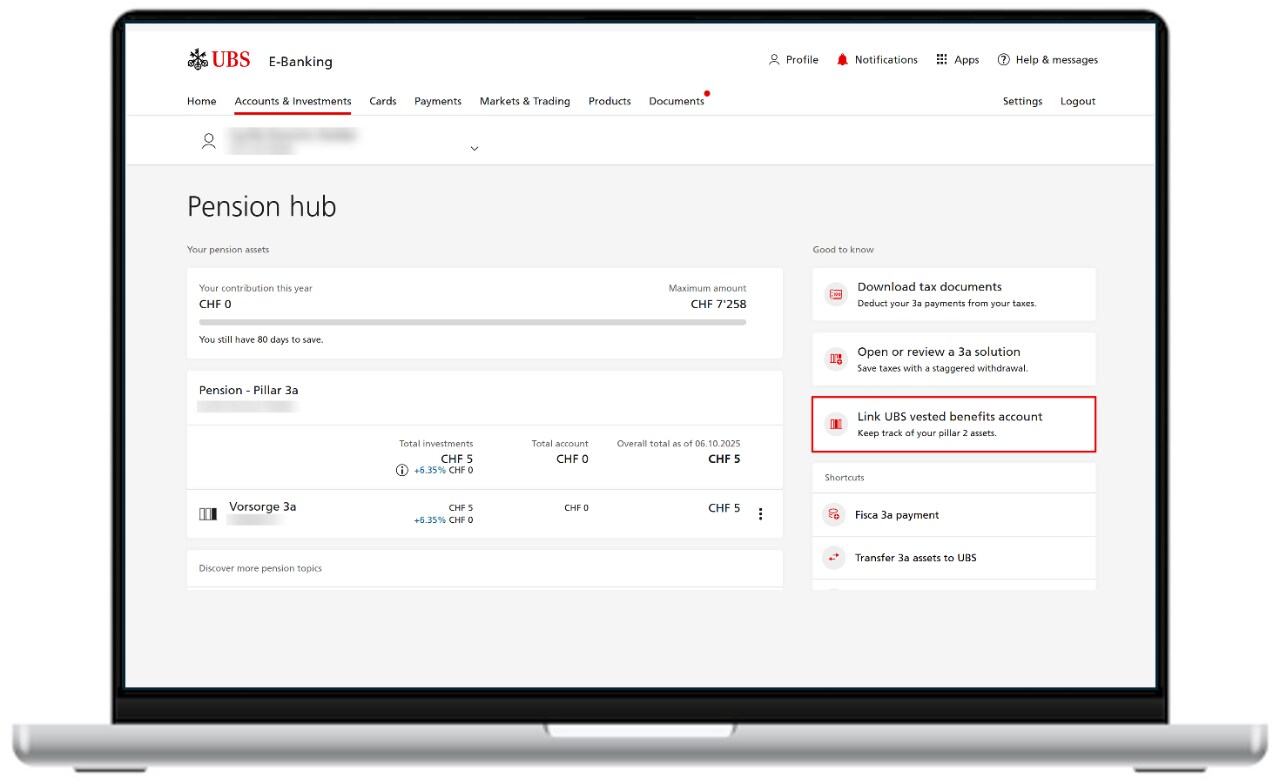Click the info icon beside +6.35% total investments
Viewport: 1280px width, 784px height.
401,470
